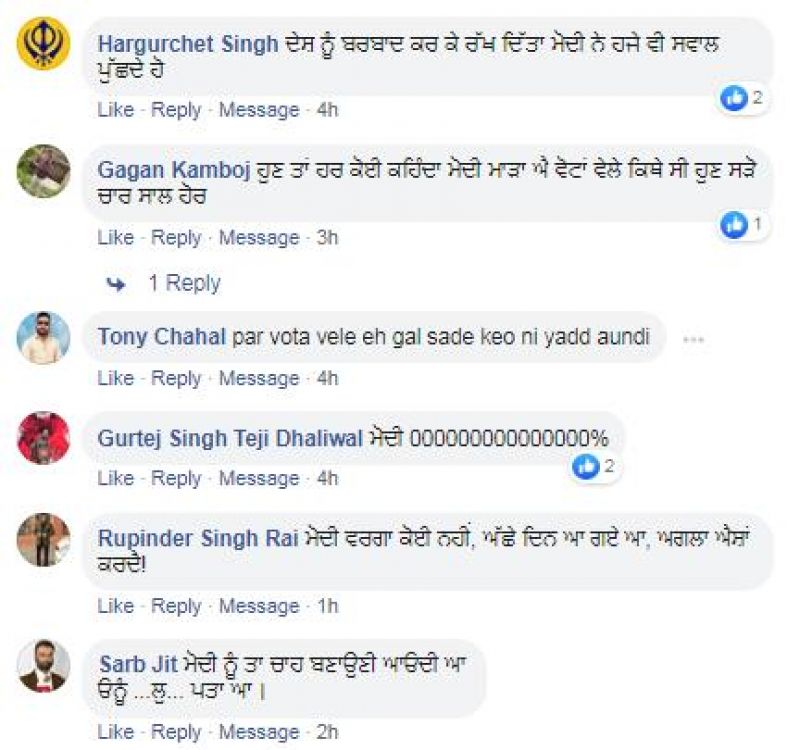Image resolution: width=800 pixels, height=750 pixels.
Task: Open options menu on Tony Chahal's comment
Action: pyautogui.click(x=692, y=339)
